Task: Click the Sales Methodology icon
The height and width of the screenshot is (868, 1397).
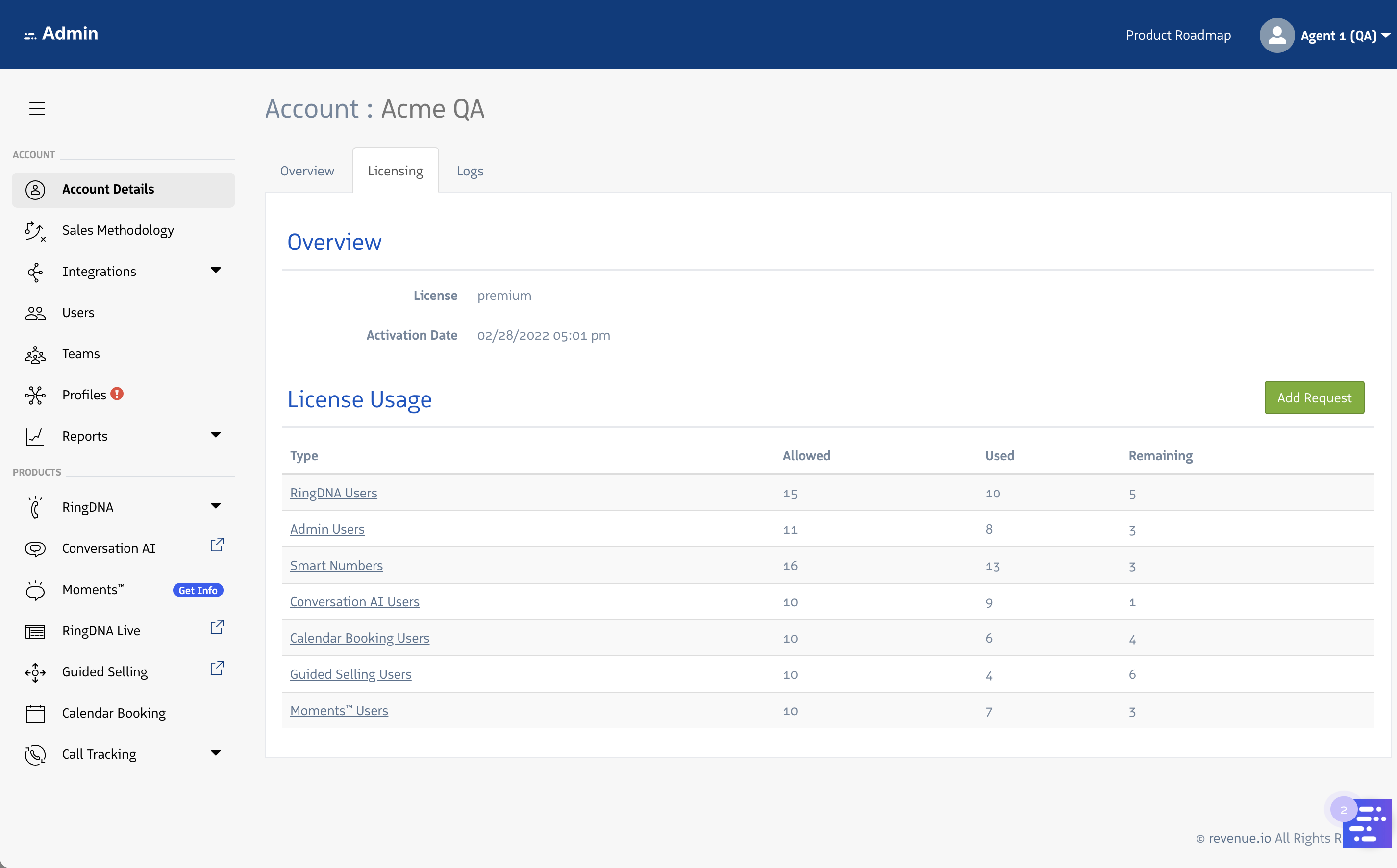Action: coord(35,231)
